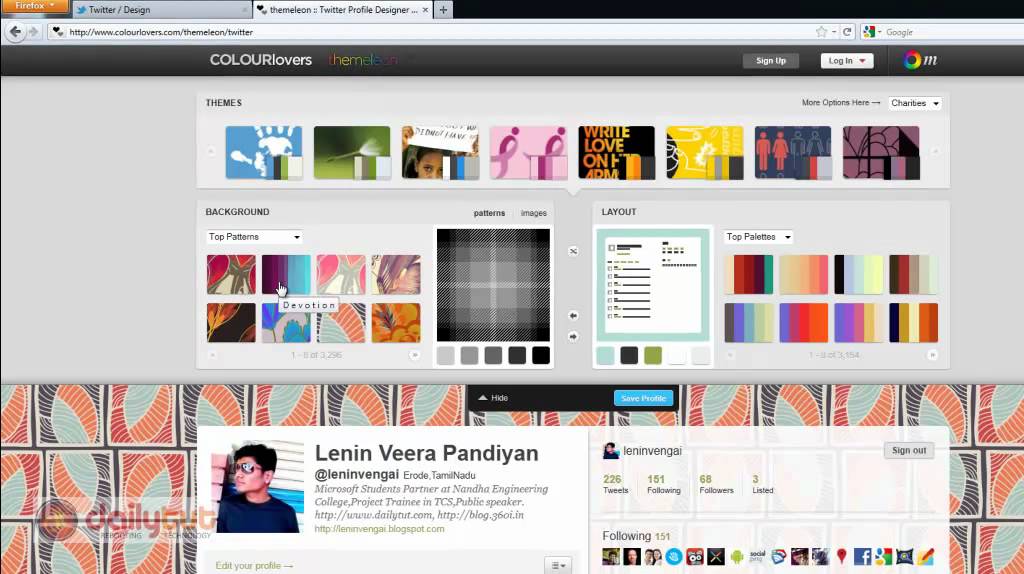Switch to the Twitter / Design tab
Image resolution: width=1024 pixels, height=574 pixels.
(x=161, y=10)
